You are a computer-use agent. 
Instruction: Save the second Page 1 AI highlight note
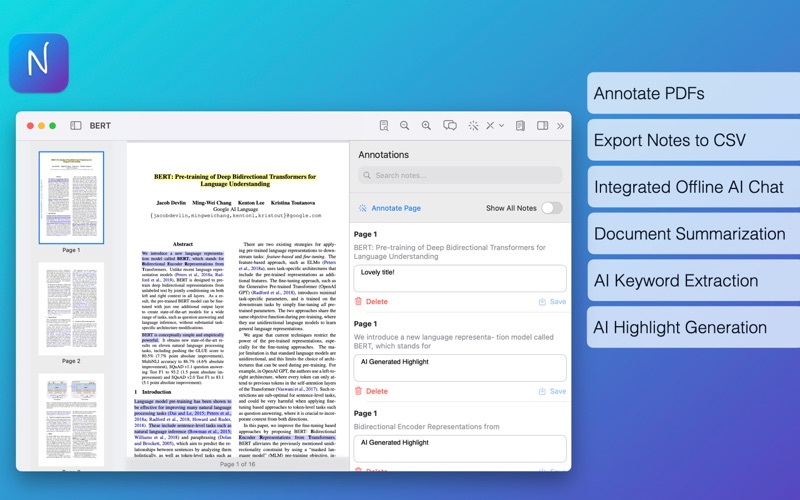click(552, 391)
